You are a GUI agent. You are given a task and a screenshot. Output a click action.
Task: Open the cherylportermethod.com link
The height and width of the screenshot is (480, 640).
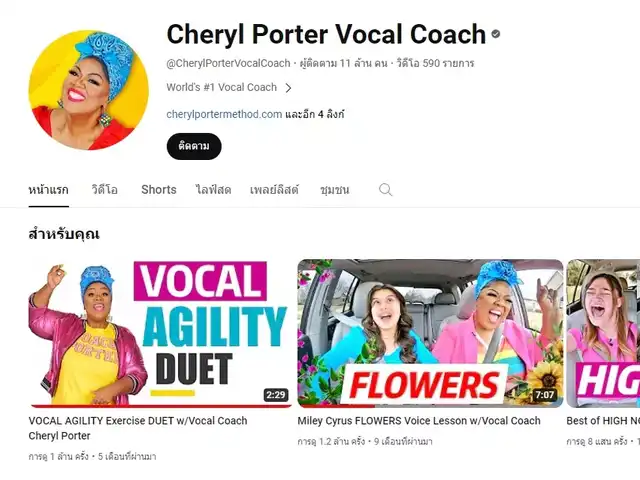click(x=224, y=114)
